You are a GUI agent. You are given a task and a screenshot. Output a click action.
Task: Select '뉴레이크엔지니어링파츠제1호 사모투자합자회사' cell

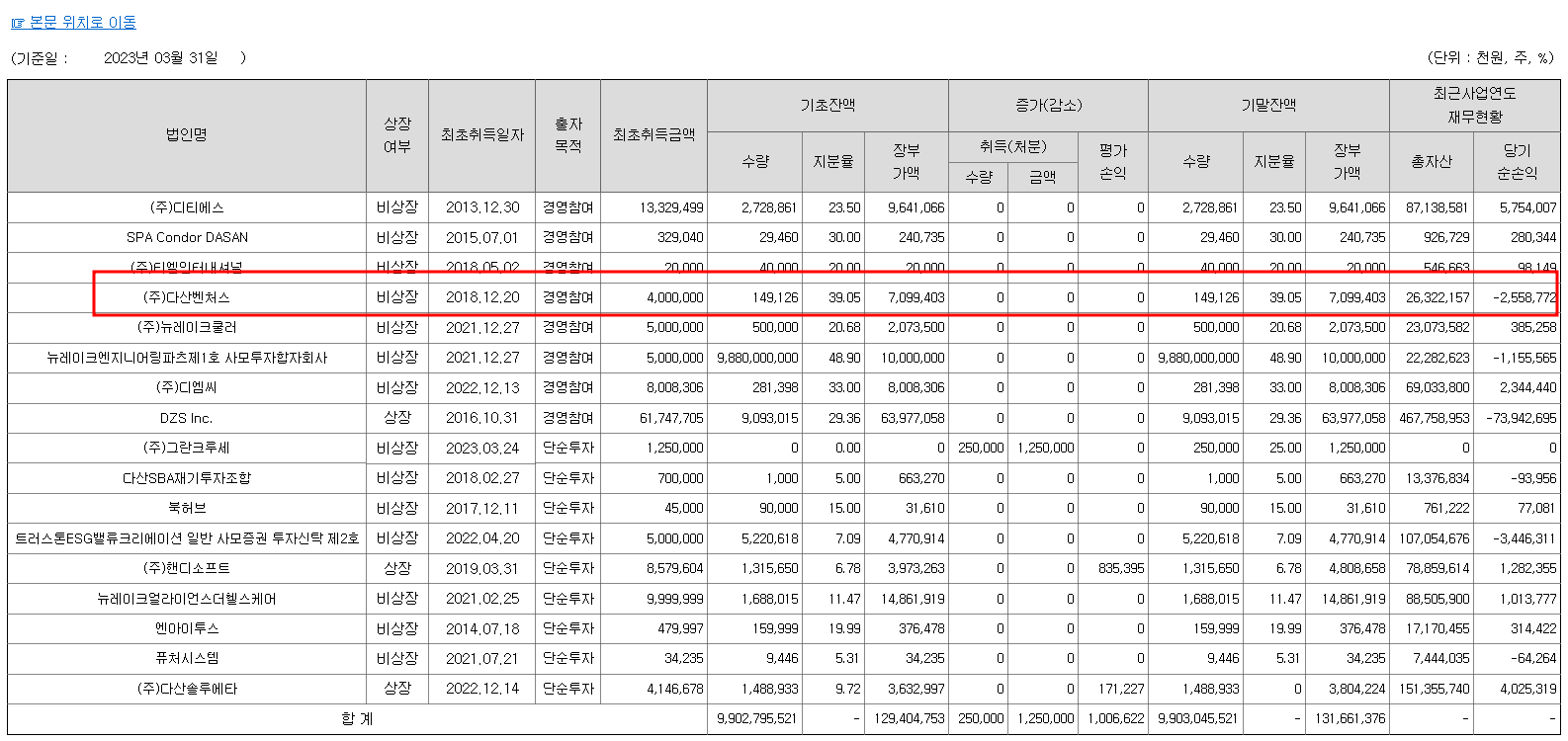187,358
